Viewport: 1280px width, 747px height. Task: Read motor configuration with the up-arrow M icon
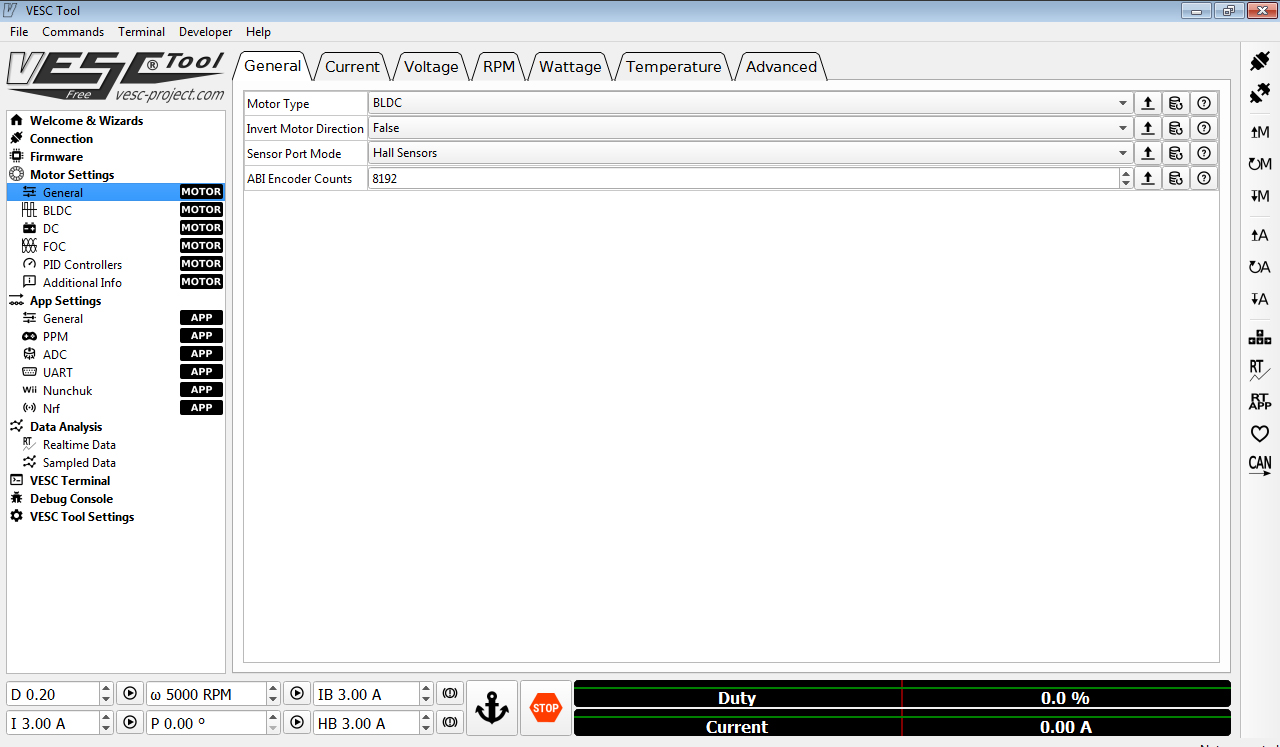point(1260,132)
